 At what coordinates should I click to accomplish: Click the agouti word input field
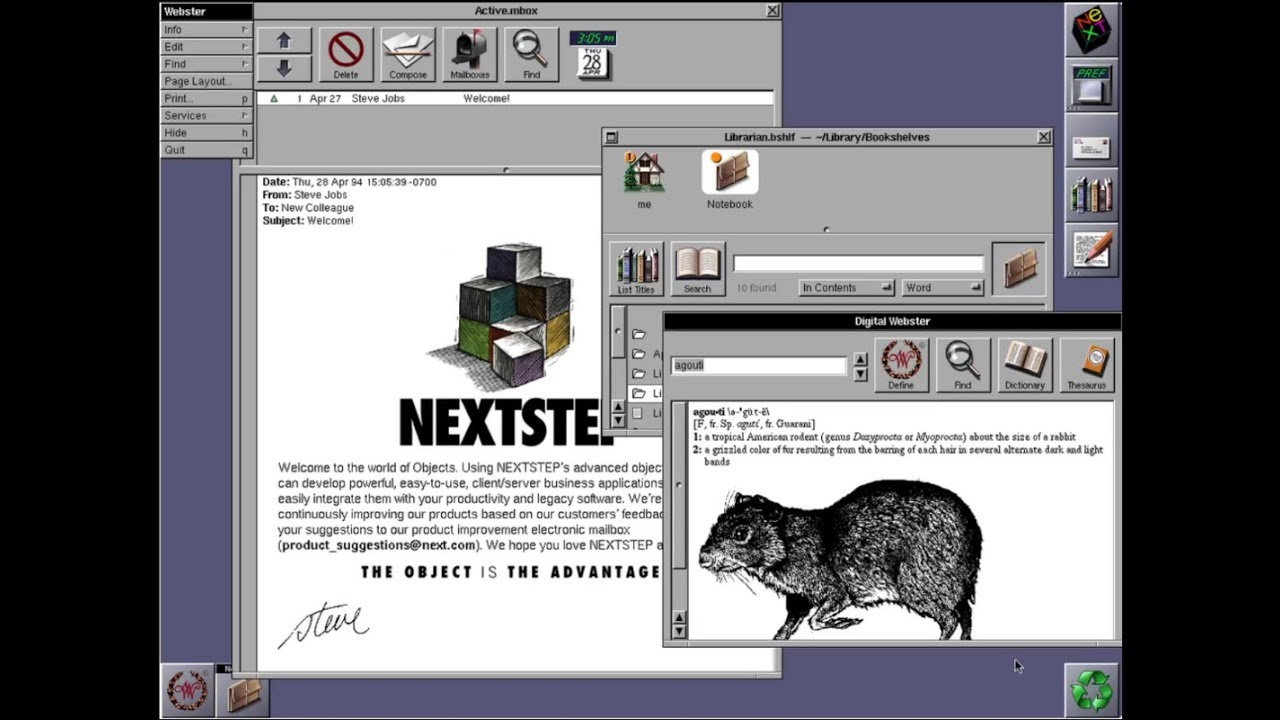759,365
